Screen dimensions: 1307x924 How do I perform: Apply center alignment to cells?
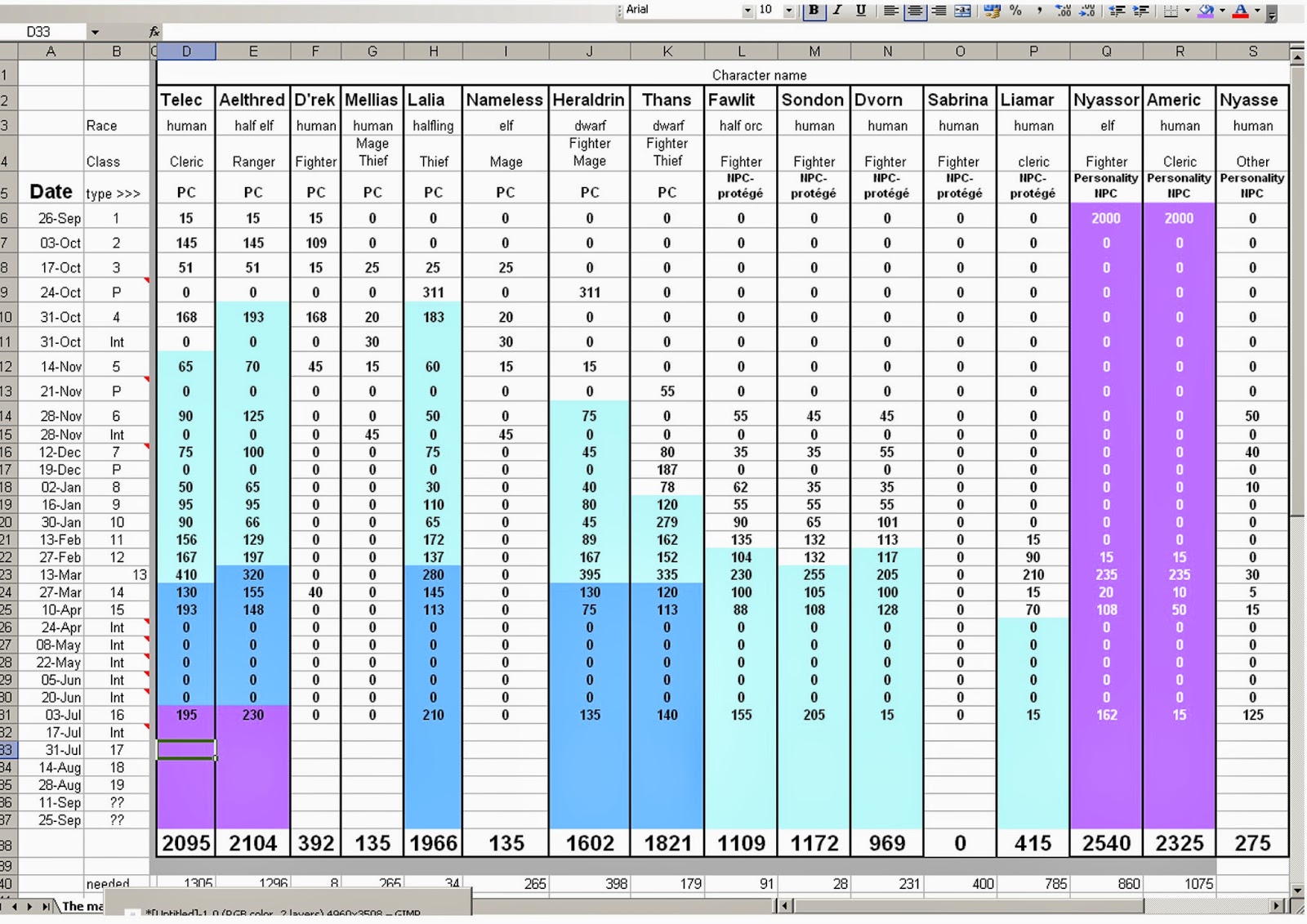coord(915,11)
